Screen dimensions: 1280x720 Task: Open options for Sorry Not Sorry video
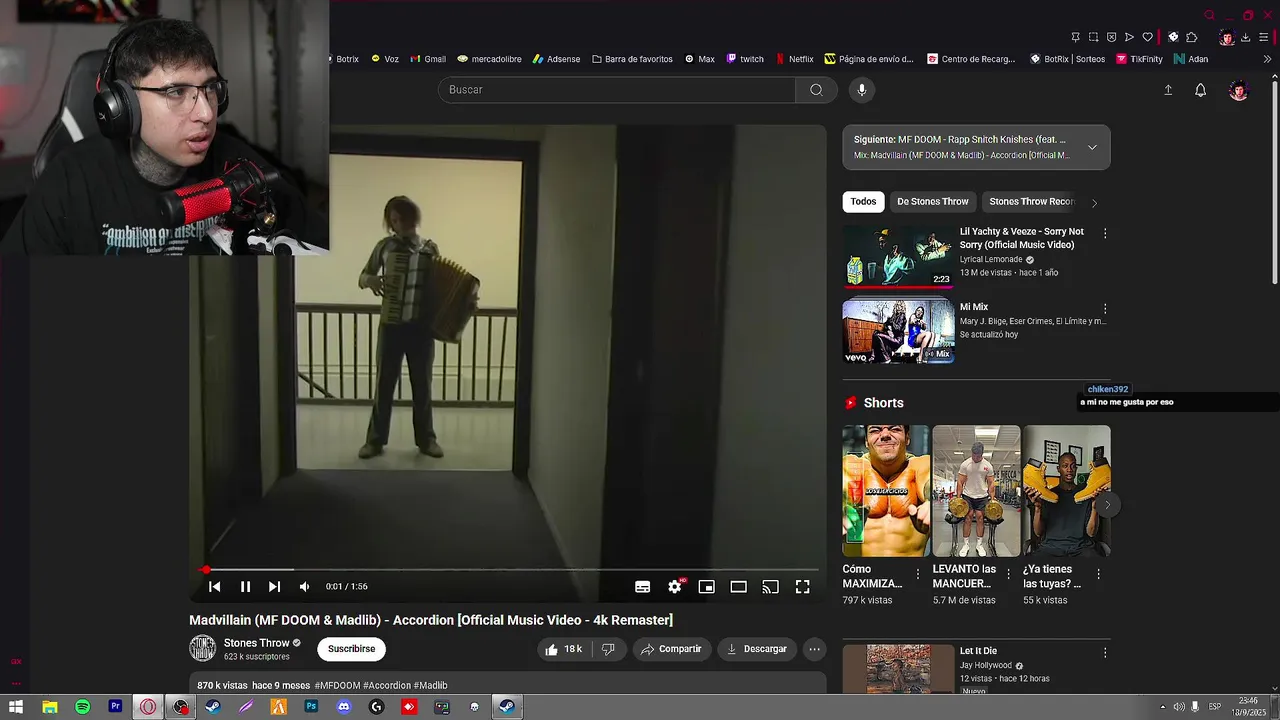(x=1105, y=233)
